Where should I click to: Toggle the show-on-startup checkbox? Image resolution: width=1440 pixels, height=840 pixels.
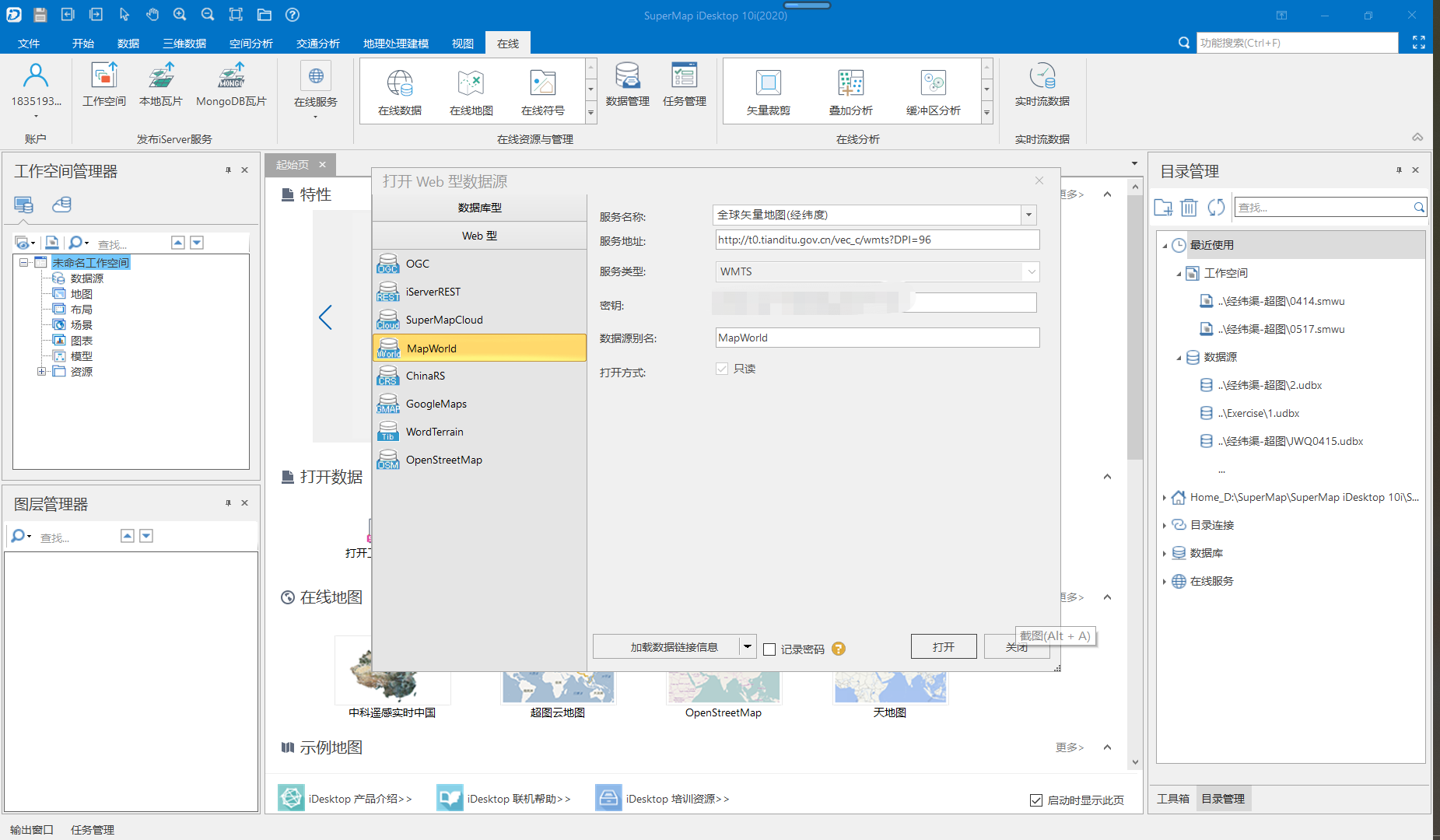coord(1036,800)
